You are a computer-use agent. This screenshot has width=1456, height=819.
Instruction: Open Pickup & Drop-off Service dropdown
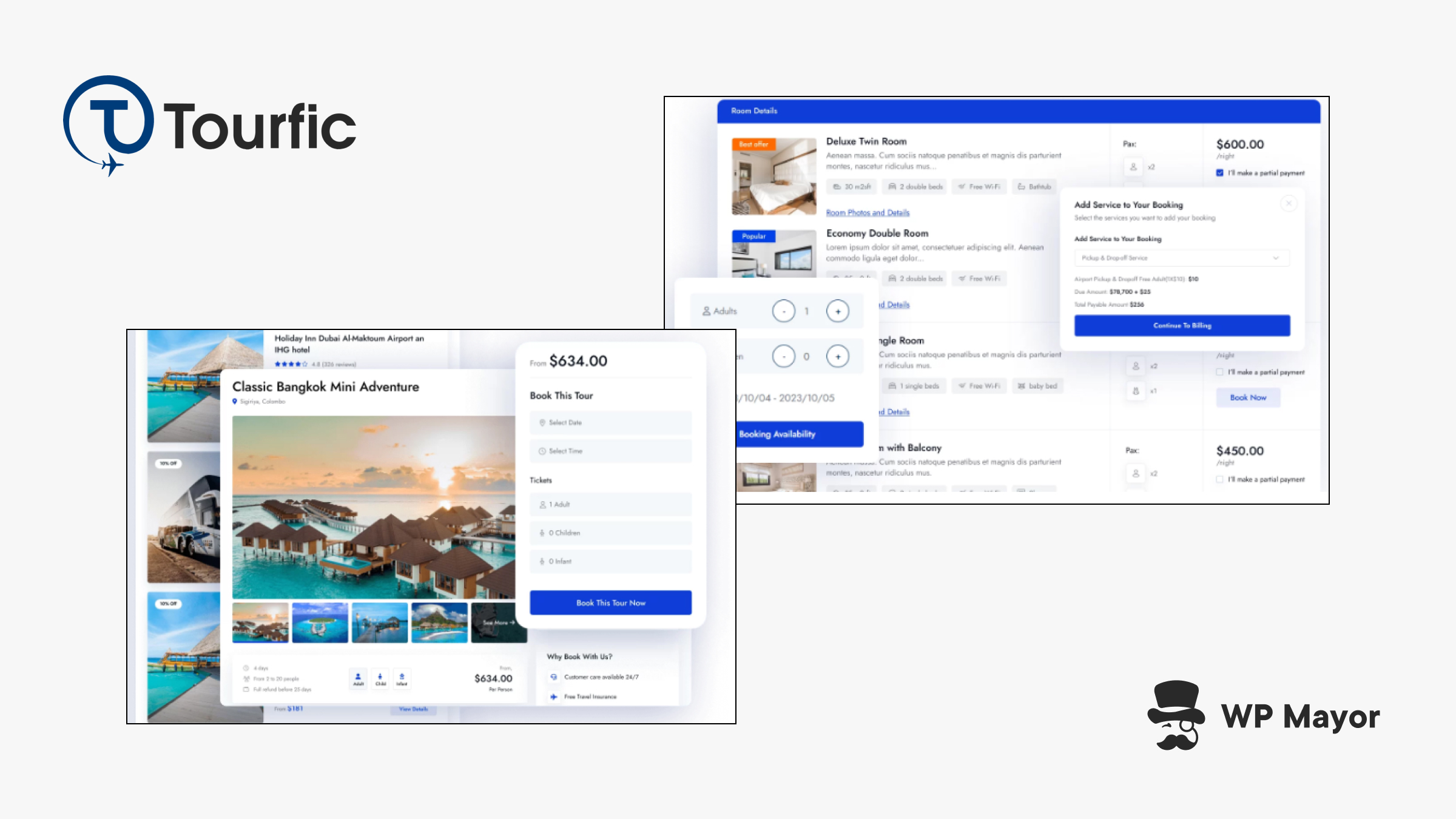(x=1181, y=258)
